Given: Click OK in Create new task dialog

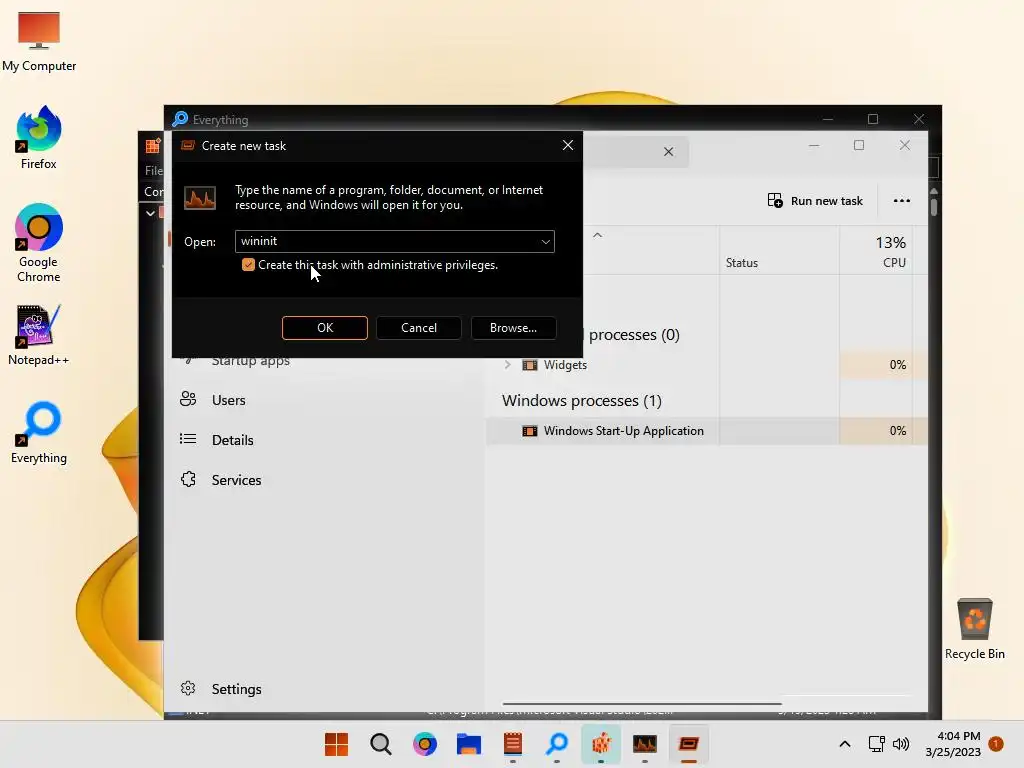Looking at the screenshot, I should 325,328.
